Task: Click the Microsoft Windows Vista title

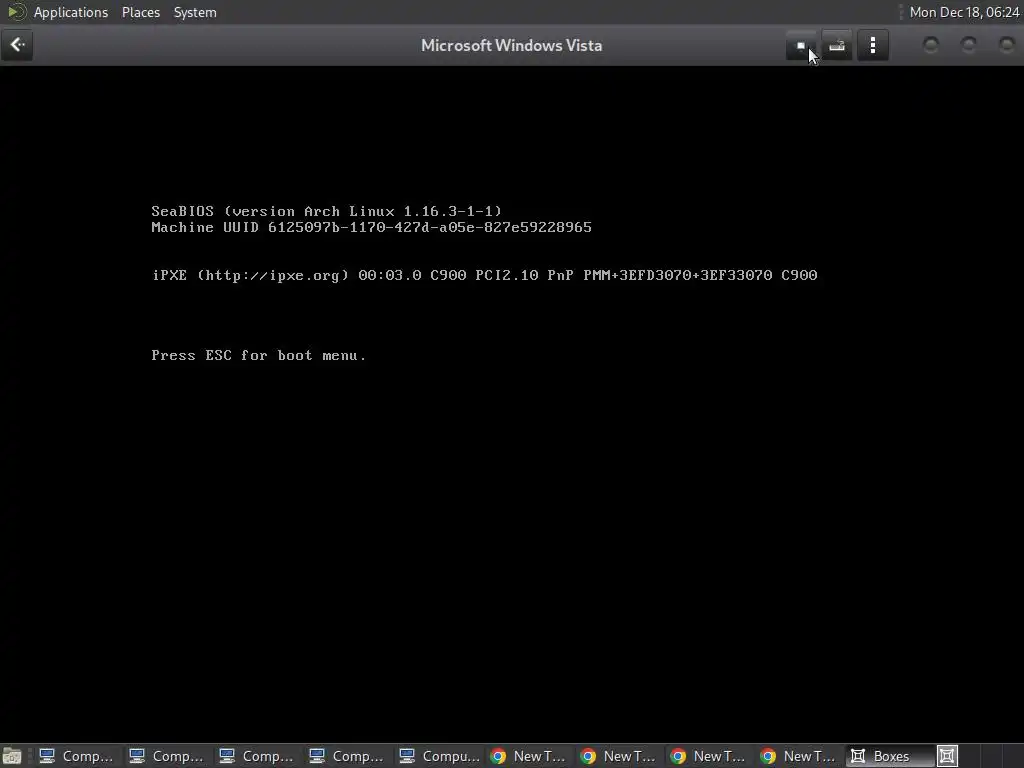Action: click(x=511, y=45)
